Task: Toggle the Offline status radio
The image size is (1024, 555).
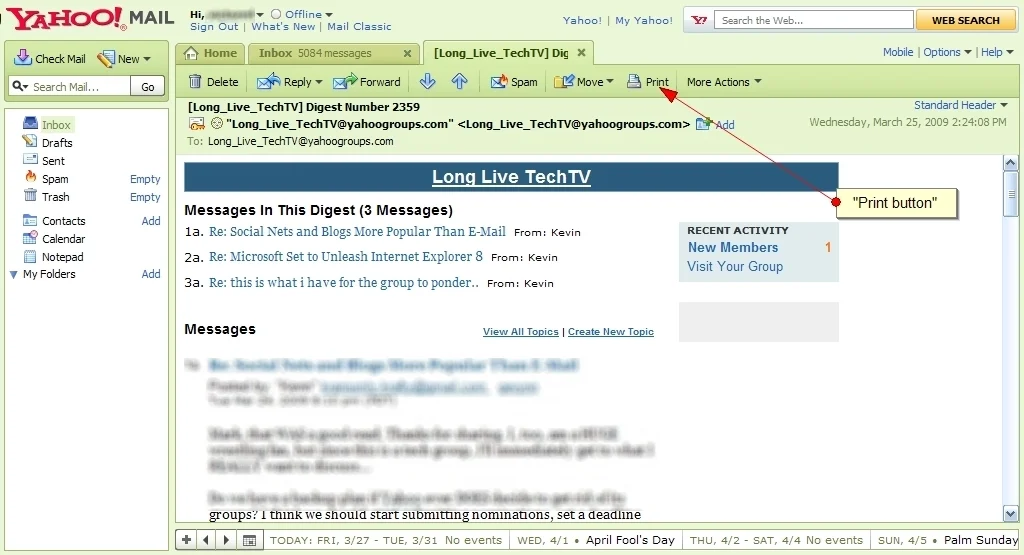Action: click(x=276, y=14)
